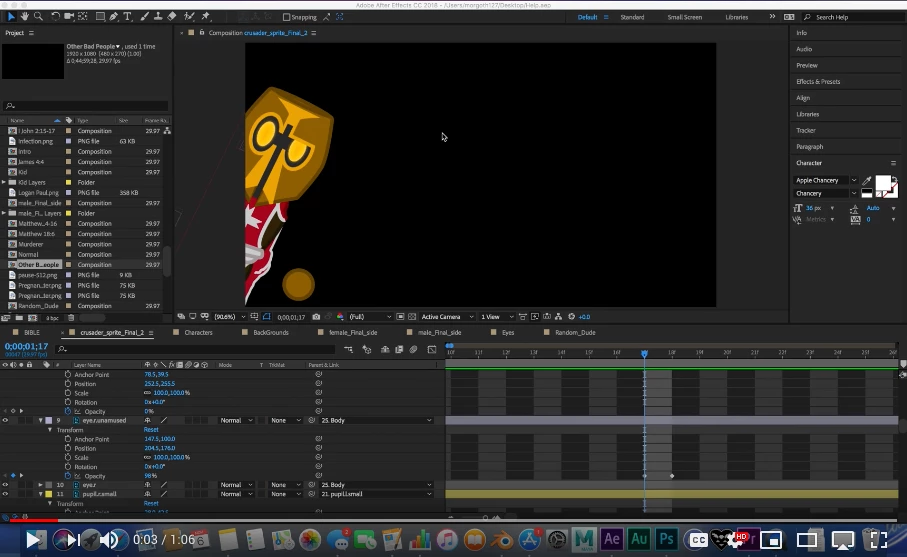
Task: Switch to the female_Final_side timeline tab
Action: tap(353, 333)
